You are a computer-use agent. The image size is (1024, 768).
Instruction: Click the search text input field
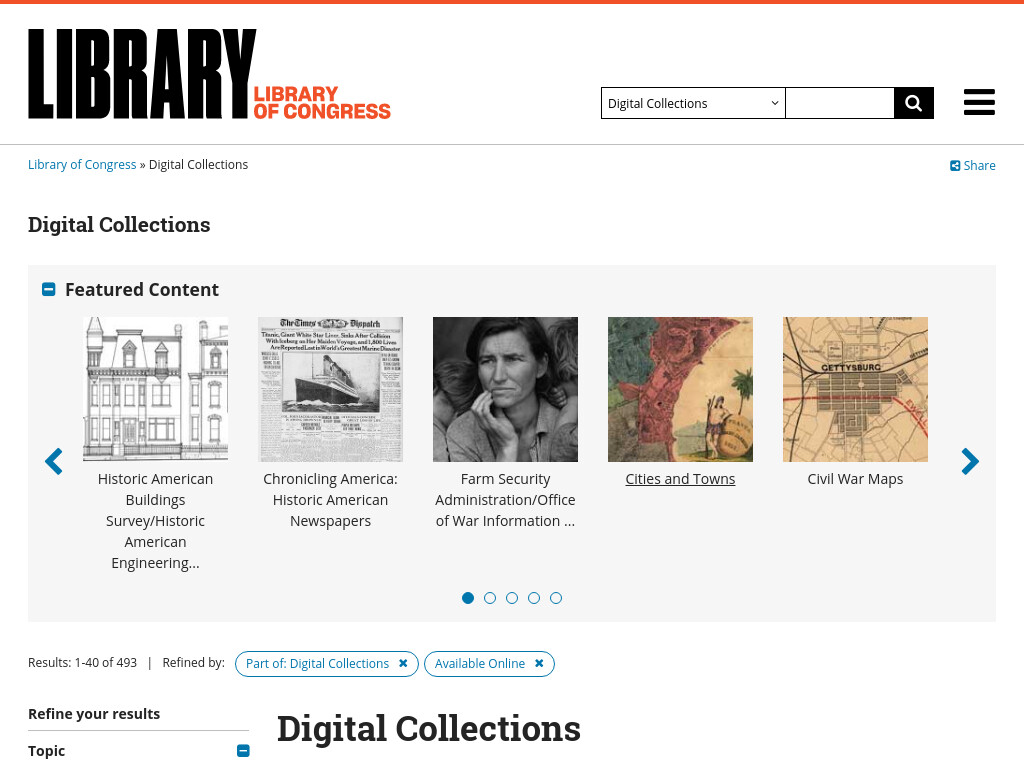(840, 103)
